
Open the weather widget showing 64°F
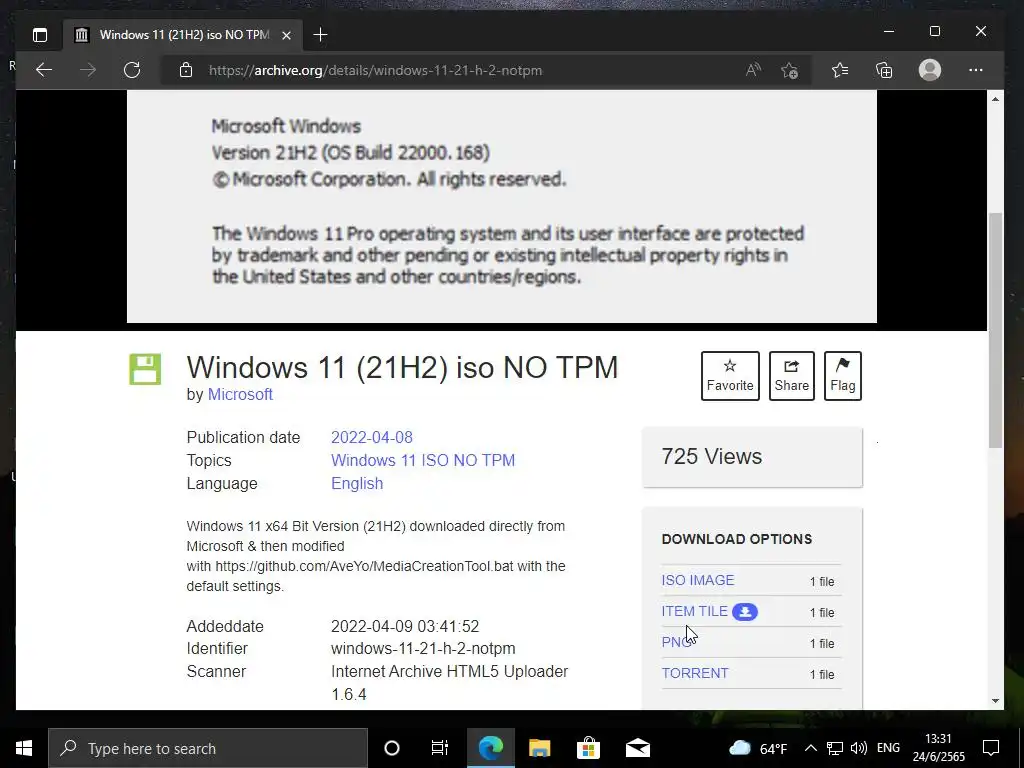point(758,748)
